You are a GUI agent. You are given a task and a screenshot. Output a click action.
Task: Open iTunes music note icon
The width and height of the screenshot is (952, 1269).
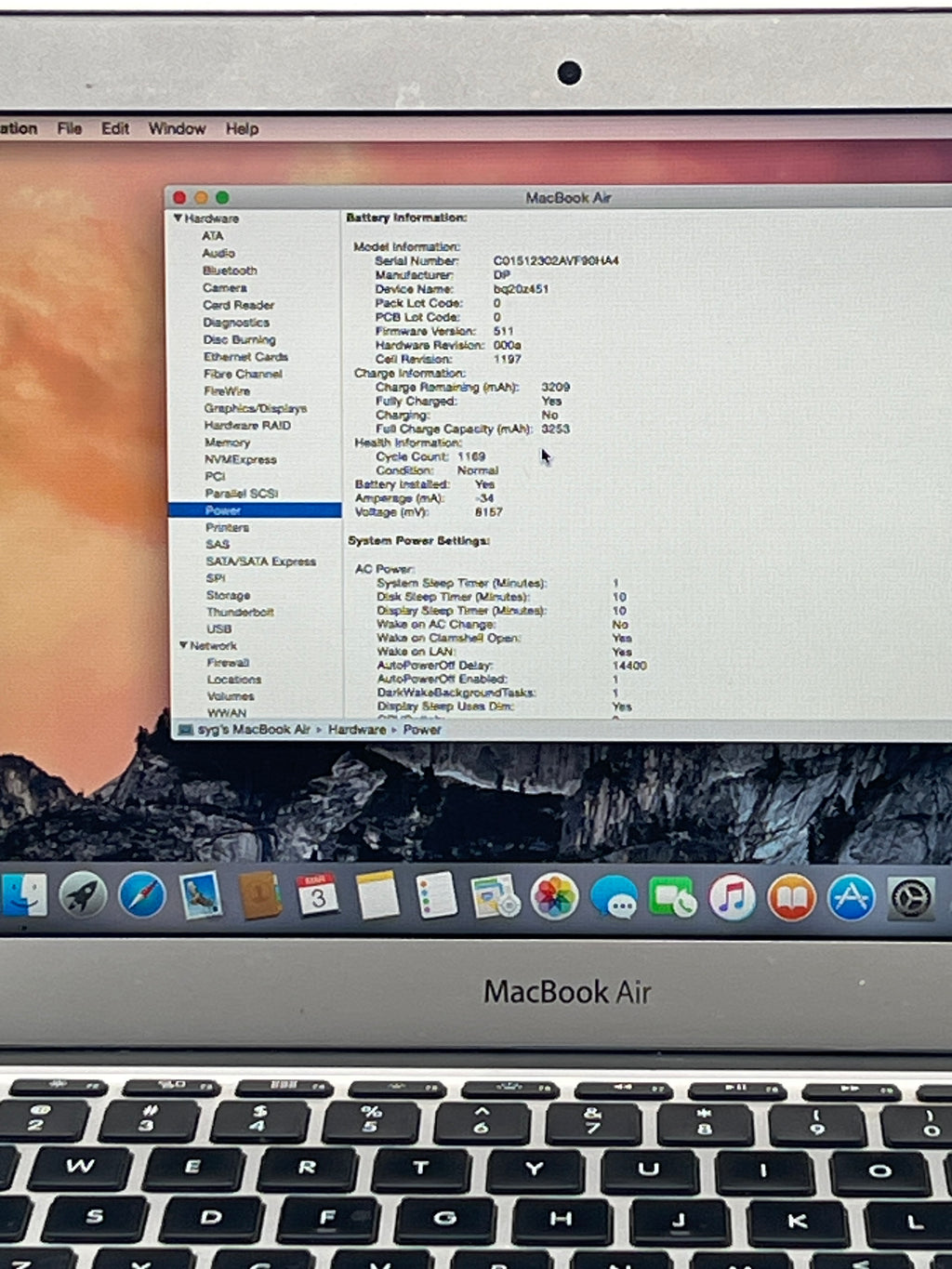tap(732, 899)
